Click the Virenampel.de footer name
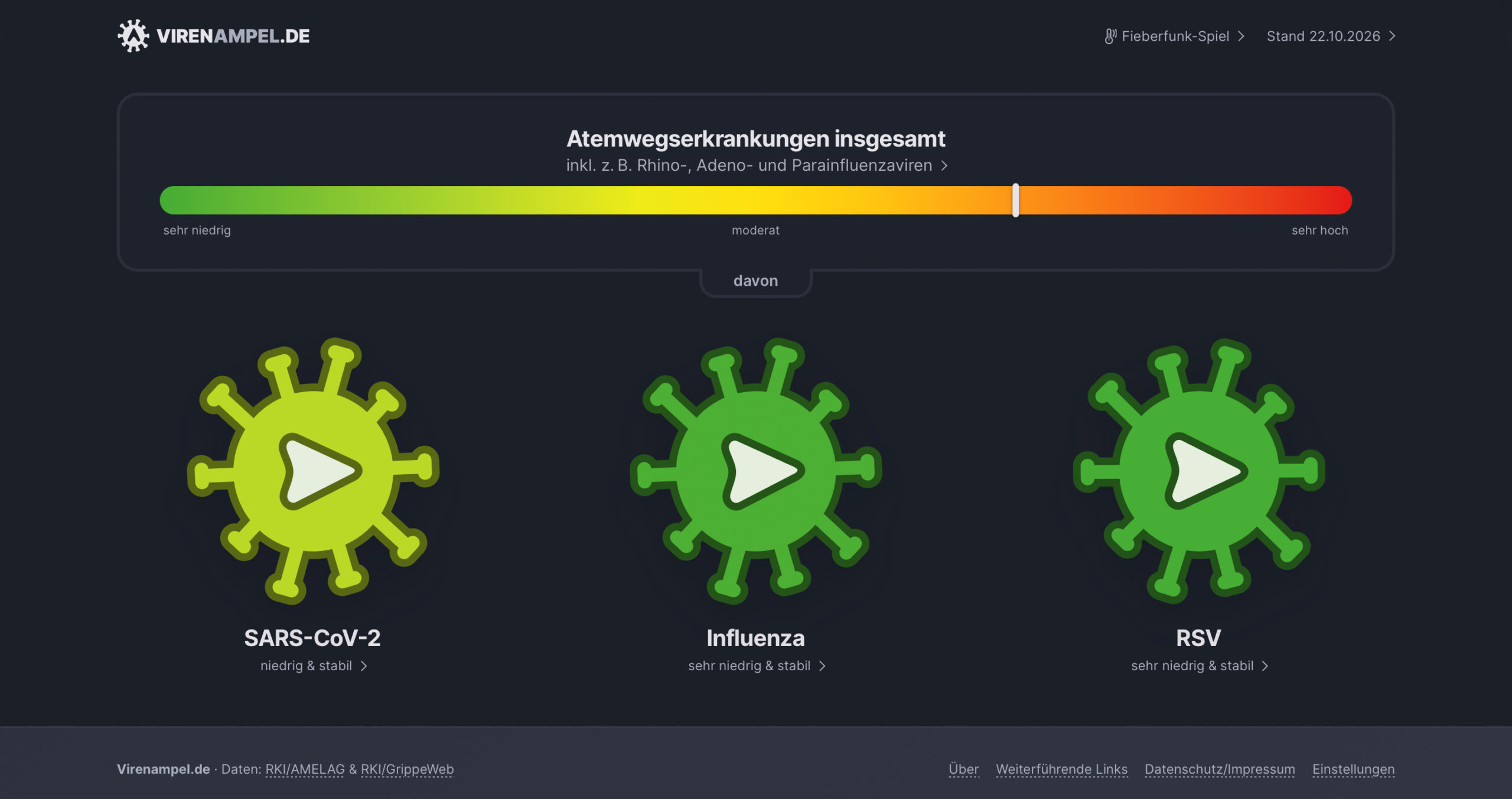The image size is (1512, 799). pos(164,769)
